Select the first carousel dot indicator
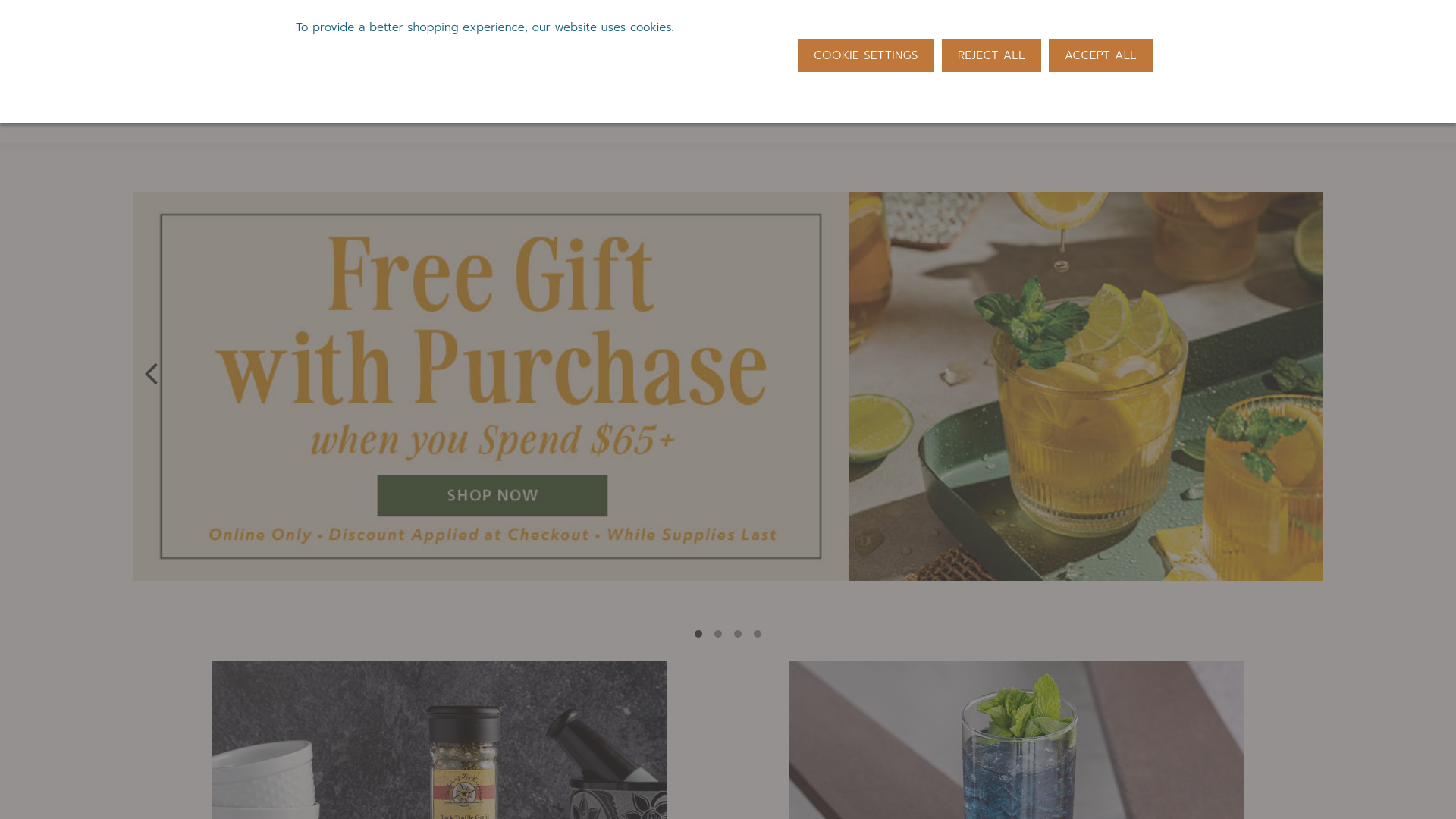 point(698,634)
